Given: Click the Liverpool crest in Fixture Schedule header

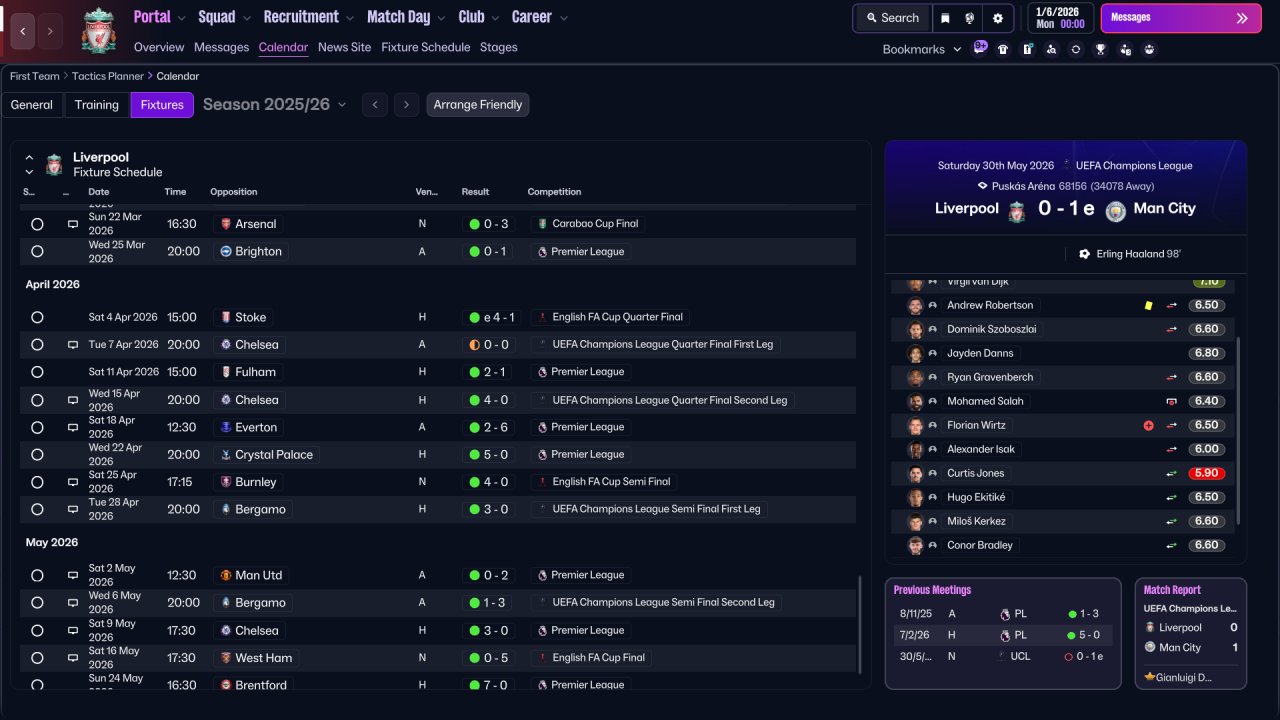Looking at the screenshot, I should coord(54,164).
